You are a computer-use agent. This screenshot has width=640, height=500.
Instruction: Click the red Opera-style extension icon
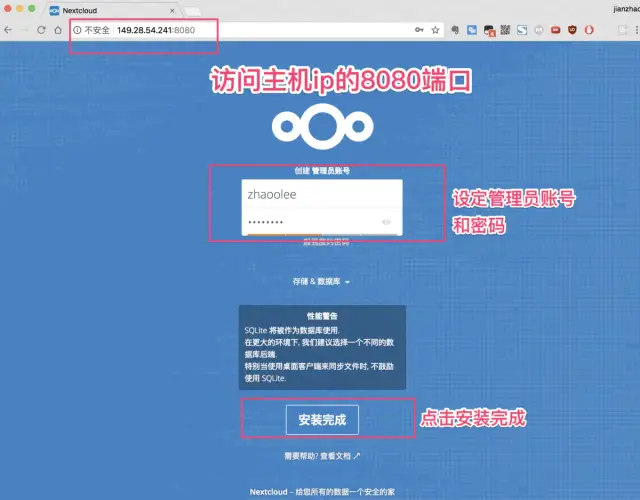click(590, 30)
